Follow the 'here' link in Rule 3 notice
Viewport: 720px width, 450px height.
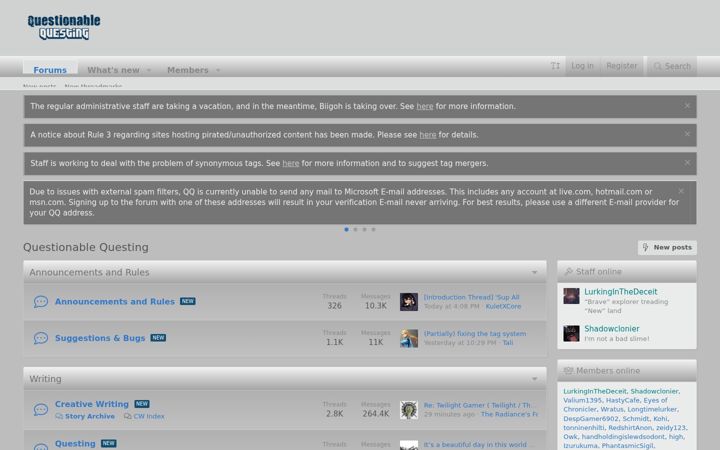pyautogui.click(x=428, y=135)
